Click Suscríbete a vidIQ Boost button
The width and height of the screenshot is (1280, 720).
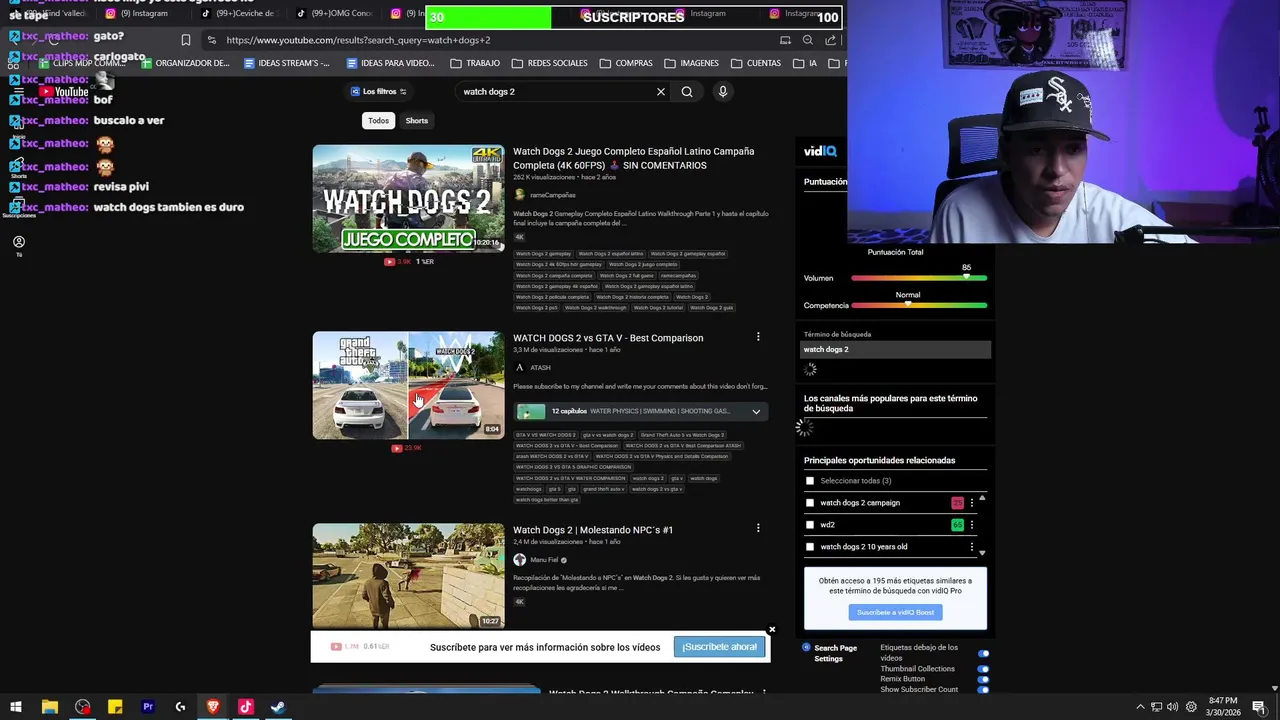coord(895,612)
